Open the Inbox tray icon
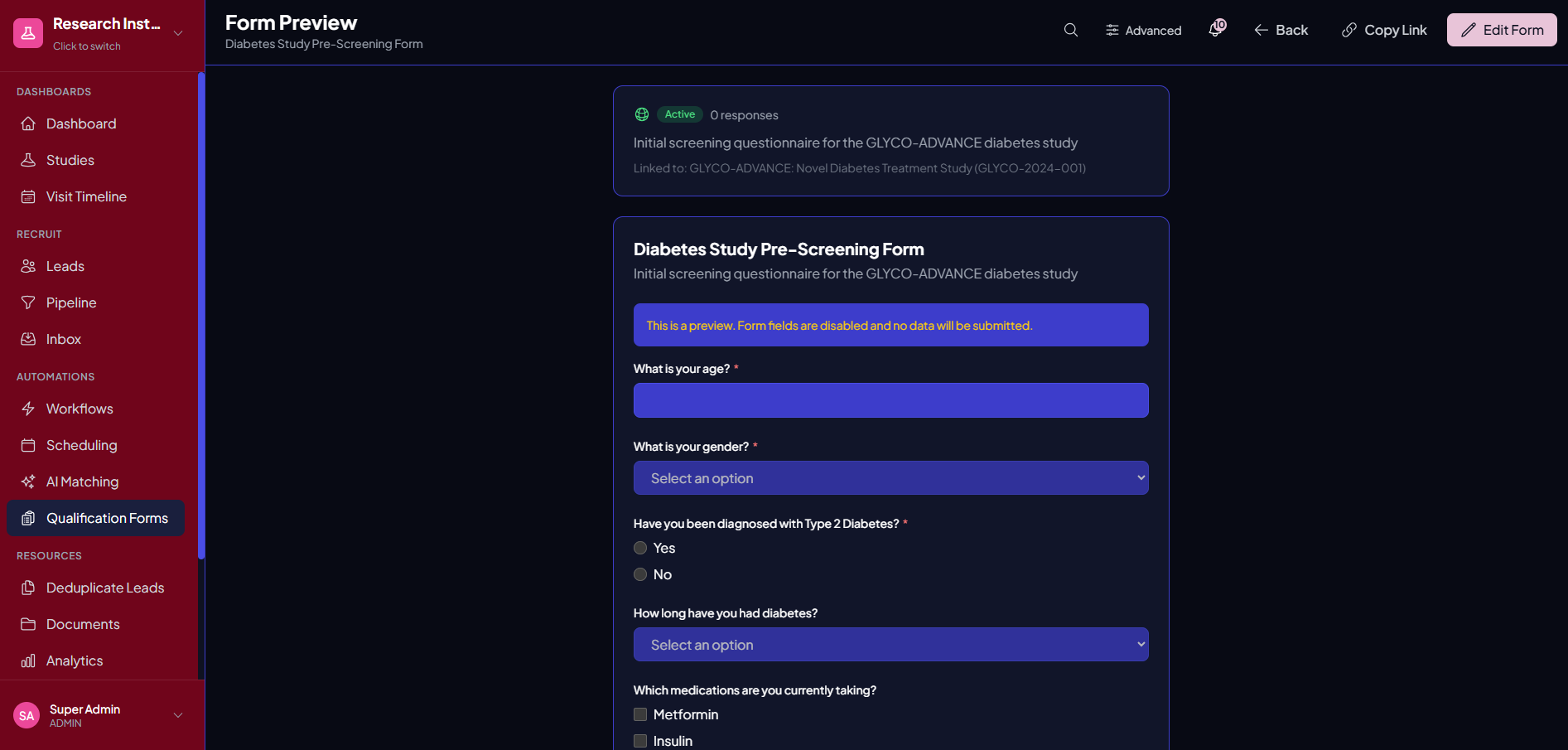 (x=28, y=339)
